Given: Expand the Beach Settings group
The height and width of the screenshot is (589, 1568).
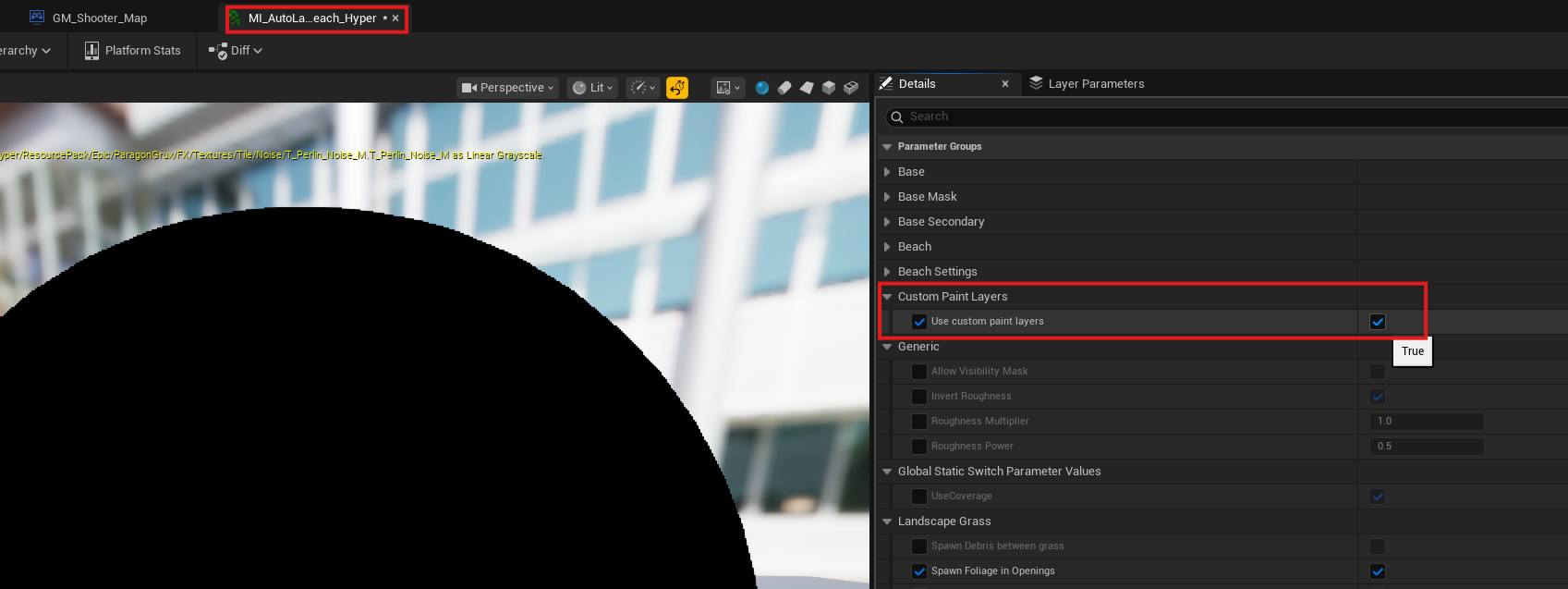Looking at the screenshot, I should coord(887,272).
